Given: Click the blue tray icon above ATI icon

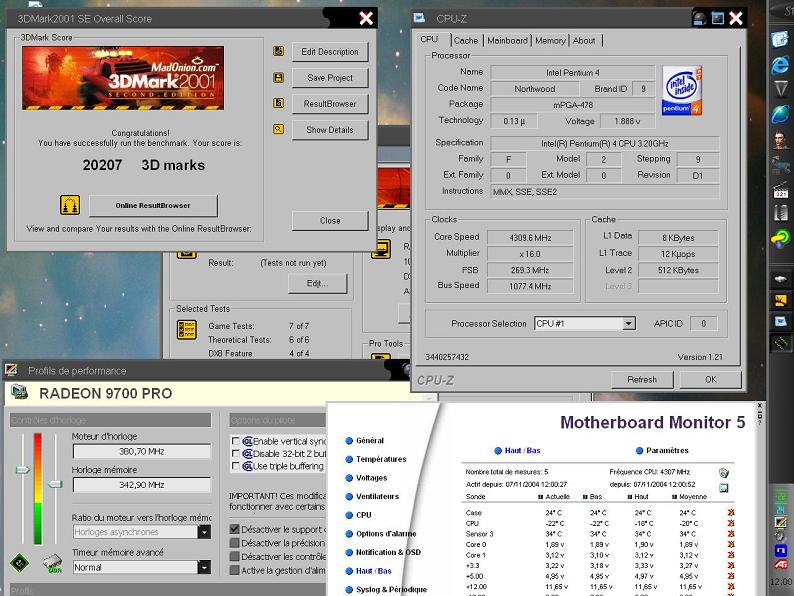Looking at the screenshot, I should click(x=781, y=550).
